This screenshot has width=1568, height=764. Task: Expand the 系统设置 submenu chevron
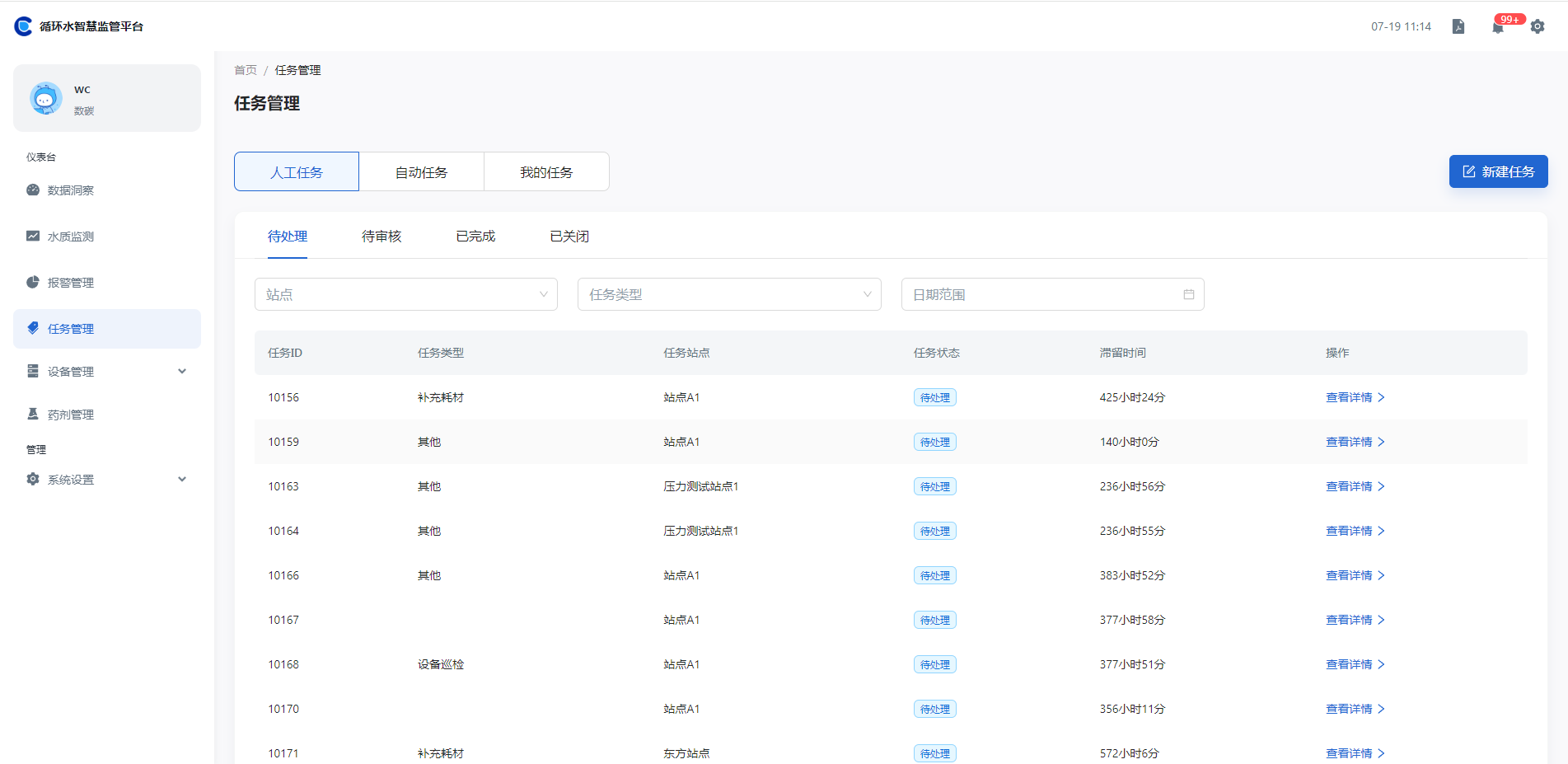tap(182, 479)
